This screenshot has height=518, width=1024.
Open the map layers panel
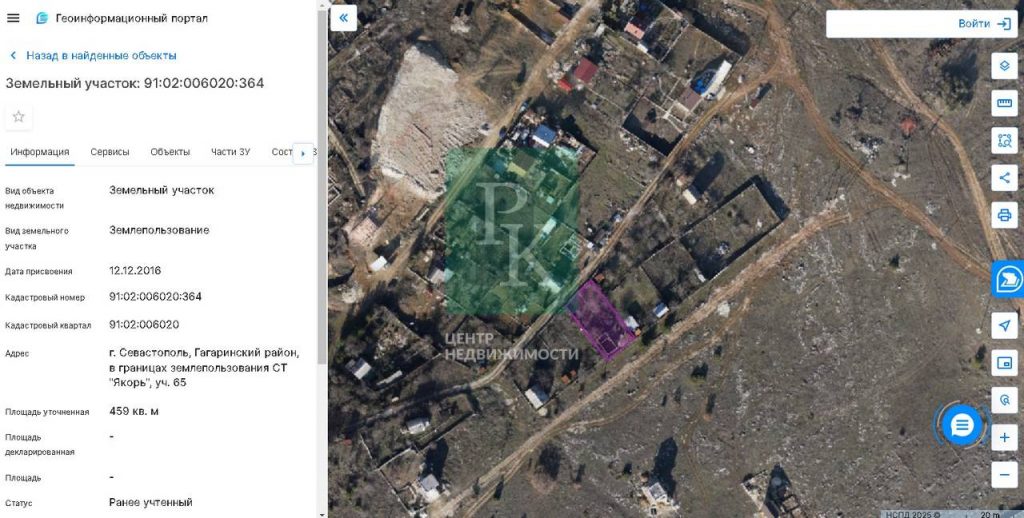tap(1004, 66)
